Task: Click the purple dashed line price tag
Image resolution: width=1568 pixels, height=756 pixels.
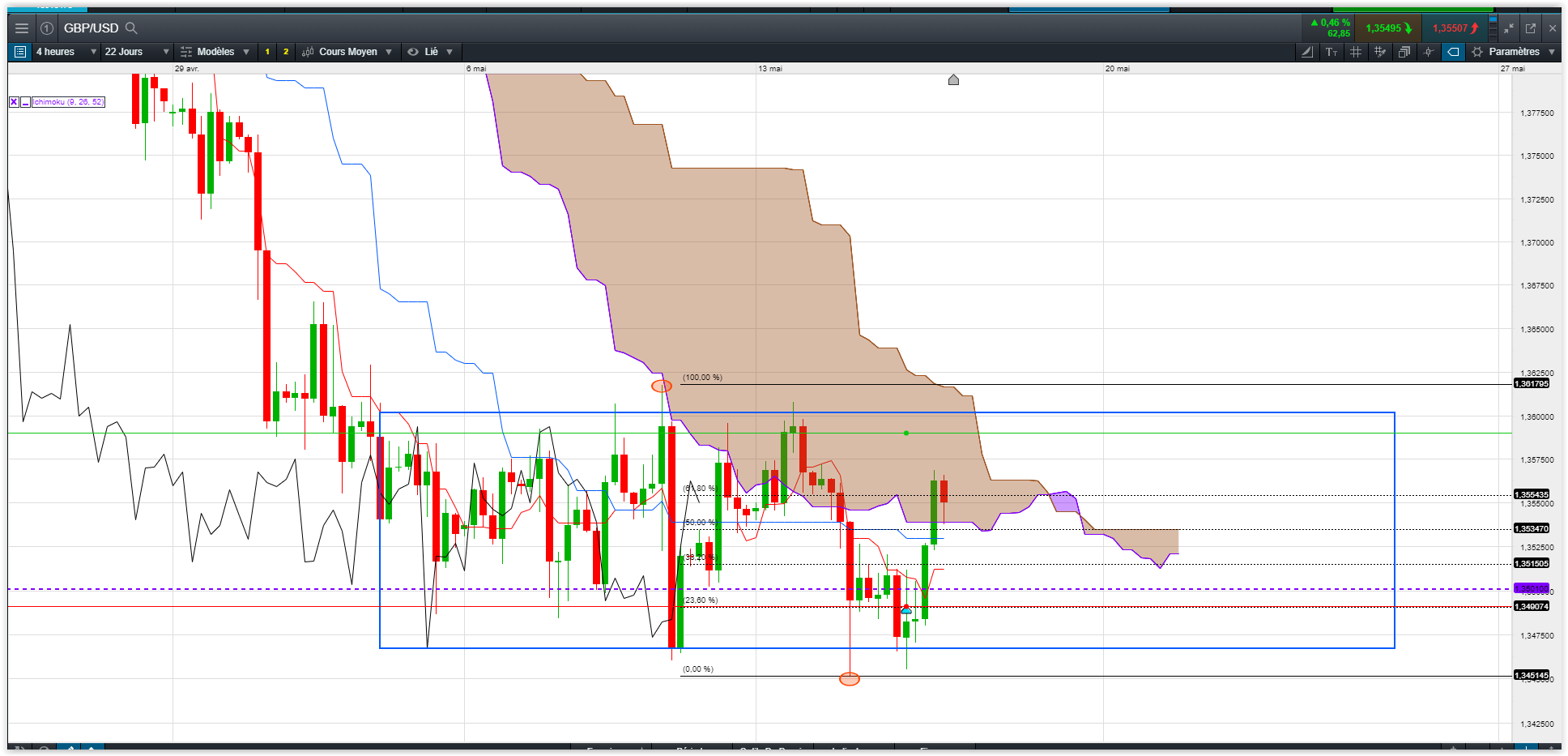Action: click(1531, 588)
